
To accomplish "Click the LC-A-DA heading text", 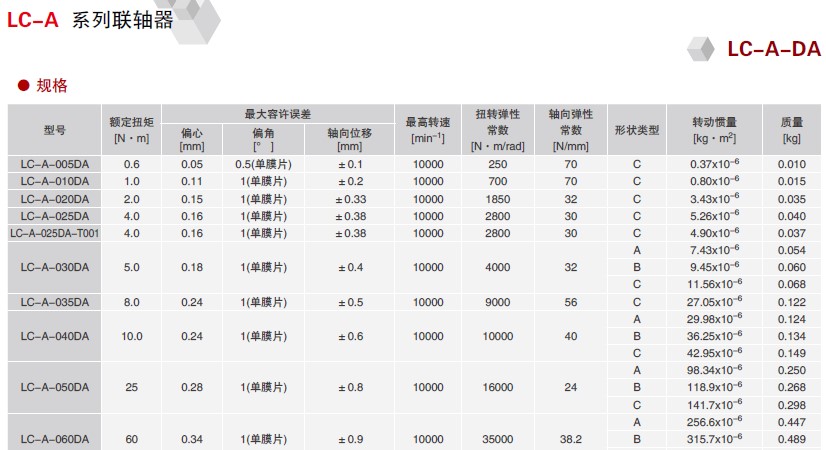I will [x=773, y=50].
